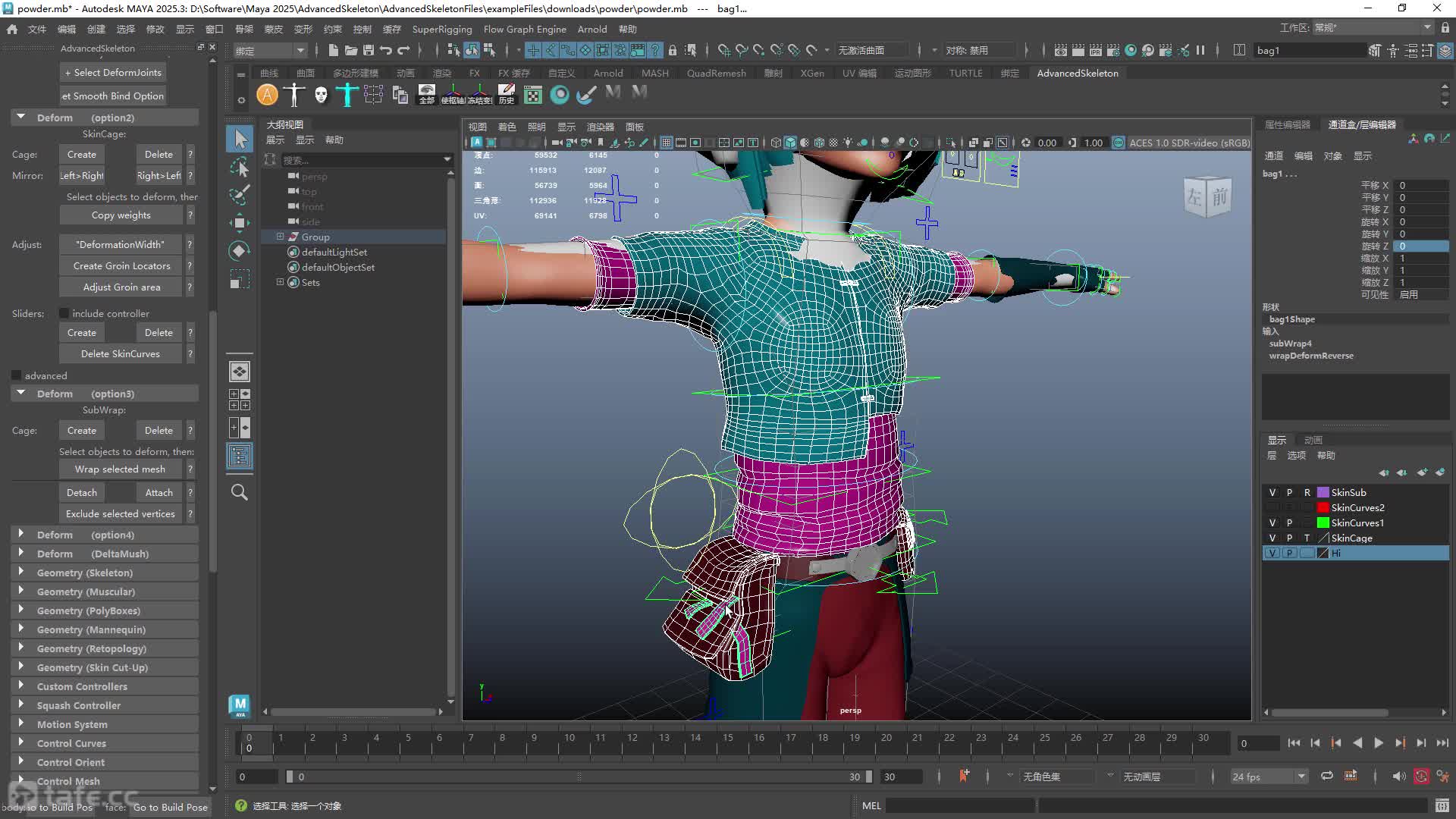
Task: Click the save scene icon
Action: [x=369, y=50]
